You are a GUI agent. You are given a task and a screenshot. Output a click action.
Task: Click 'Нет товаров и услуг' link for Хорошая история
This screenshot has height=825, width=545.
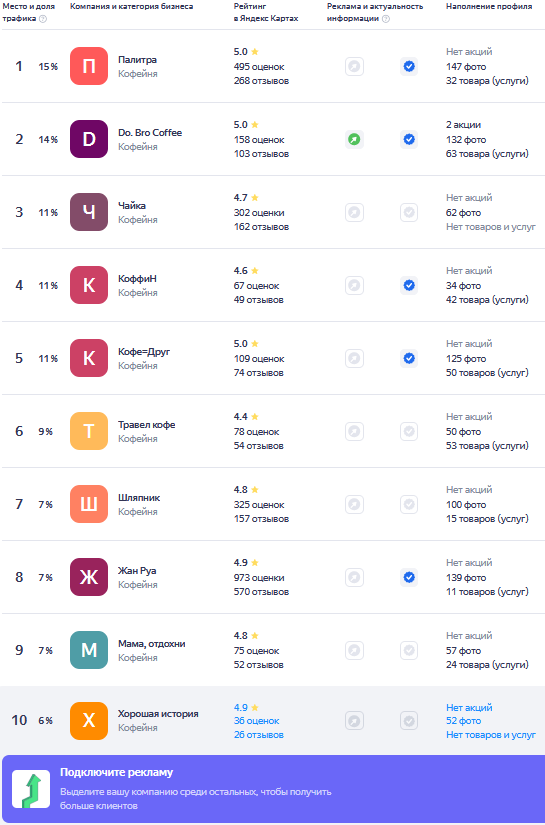(x=491, y=735)
